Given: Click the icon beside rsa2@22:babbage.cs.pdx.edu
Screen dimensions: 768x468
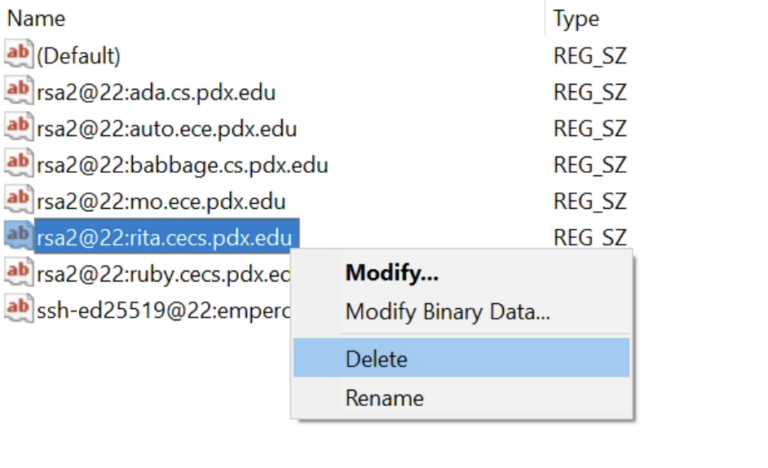Looking at the screenshot, I should pyautogui.click(x=18, y=164).
